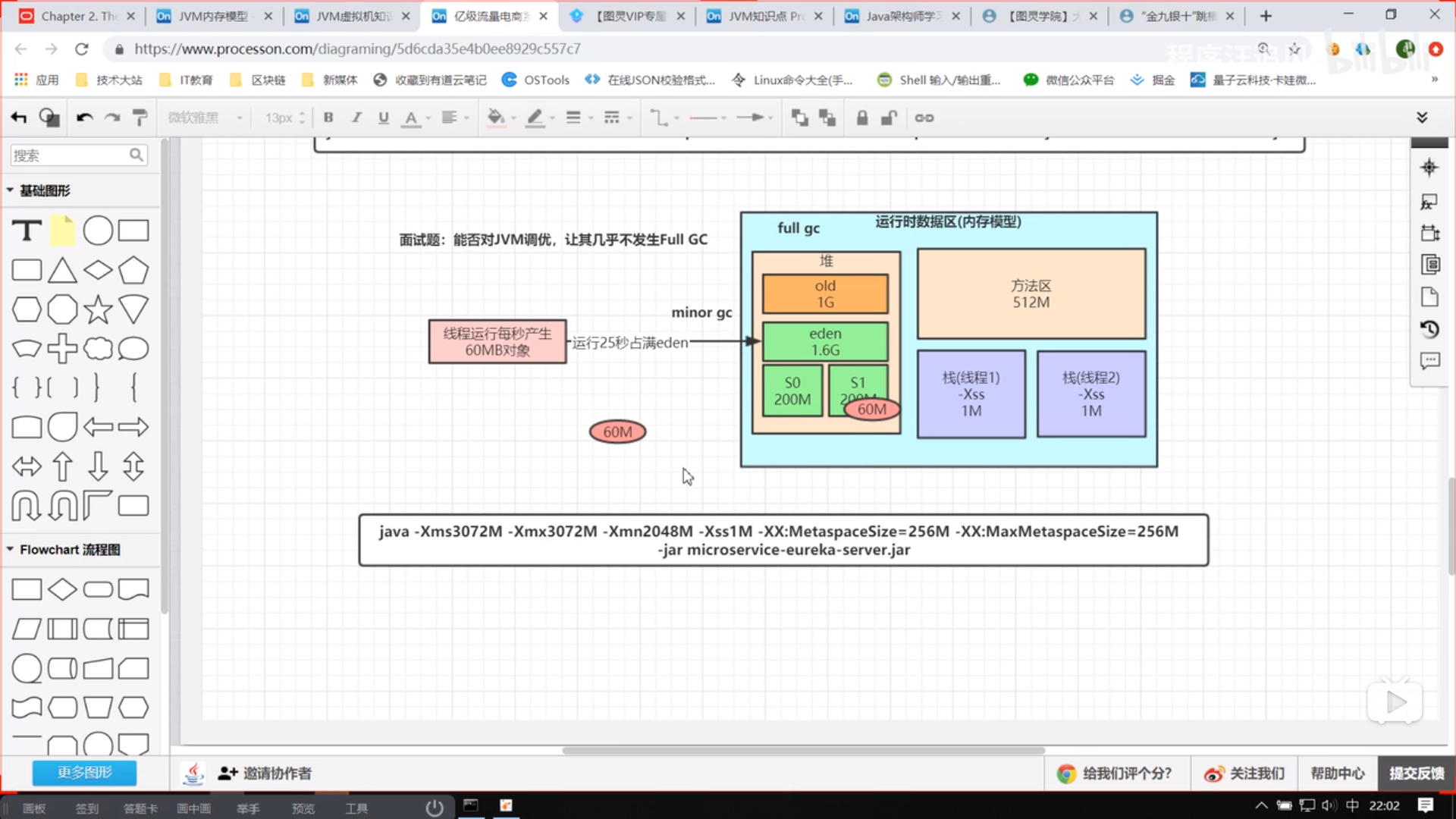Open 帮助中心 help center
This screenshot has width=1456, height=819.
[x=1338, y=773]
